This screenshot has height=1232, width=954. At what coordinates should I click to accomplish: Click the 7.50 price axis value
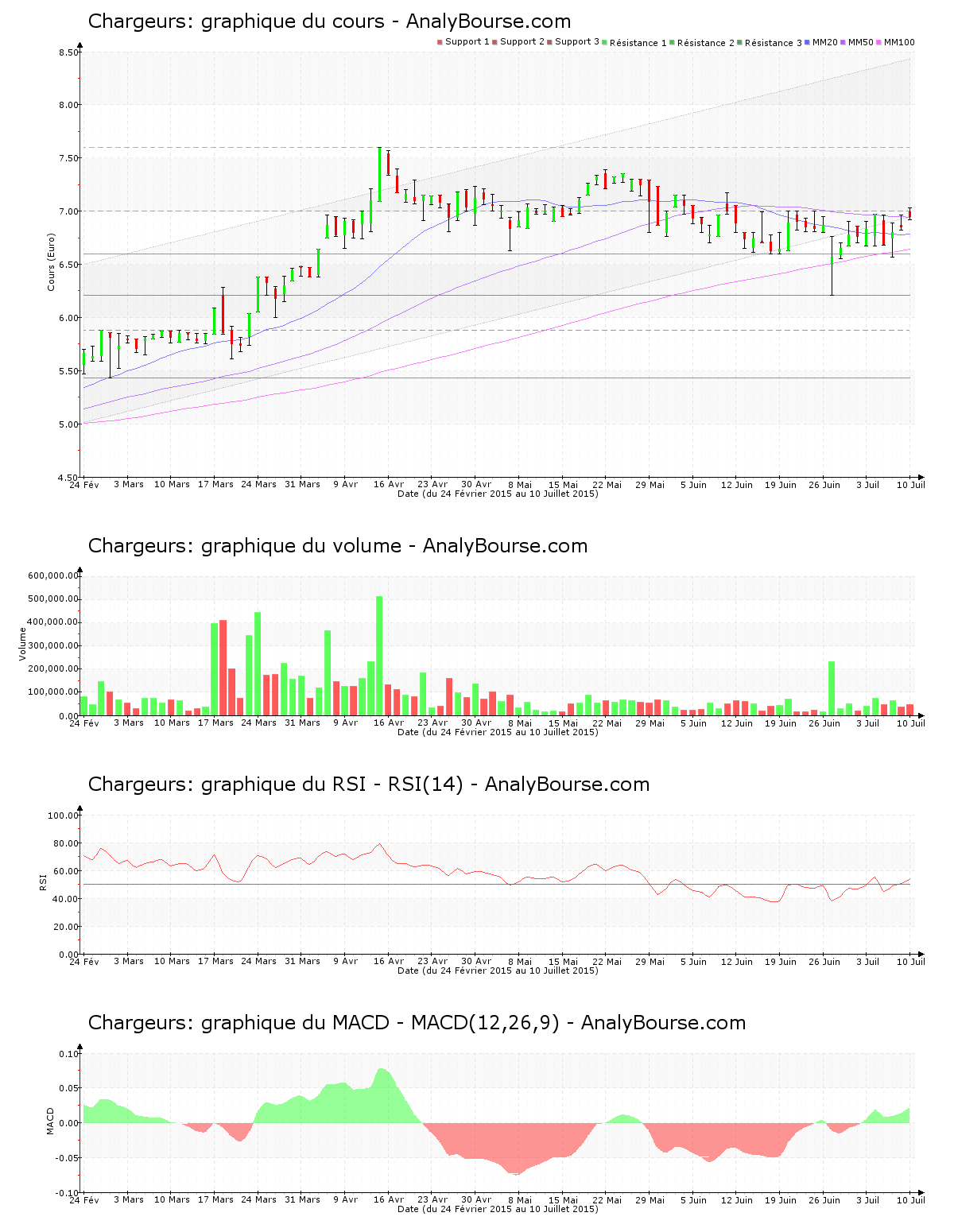point(68,158)
